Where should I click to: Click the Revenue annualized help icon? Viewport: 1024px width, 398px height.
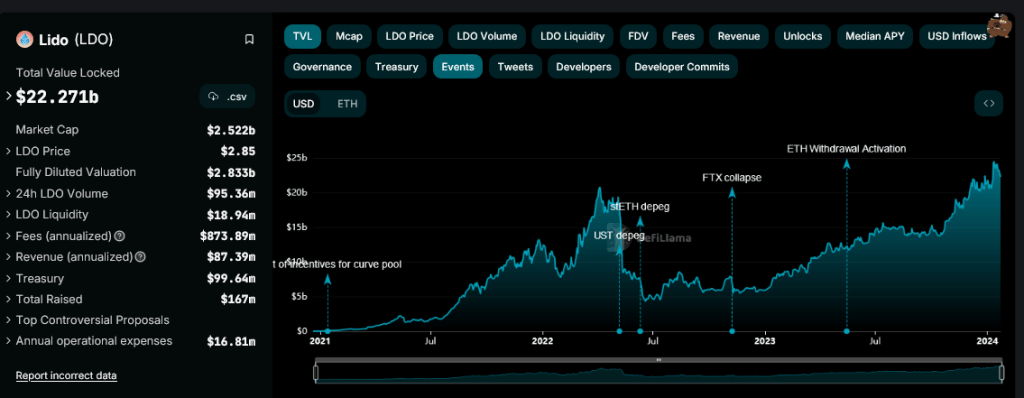pos(140,257)
